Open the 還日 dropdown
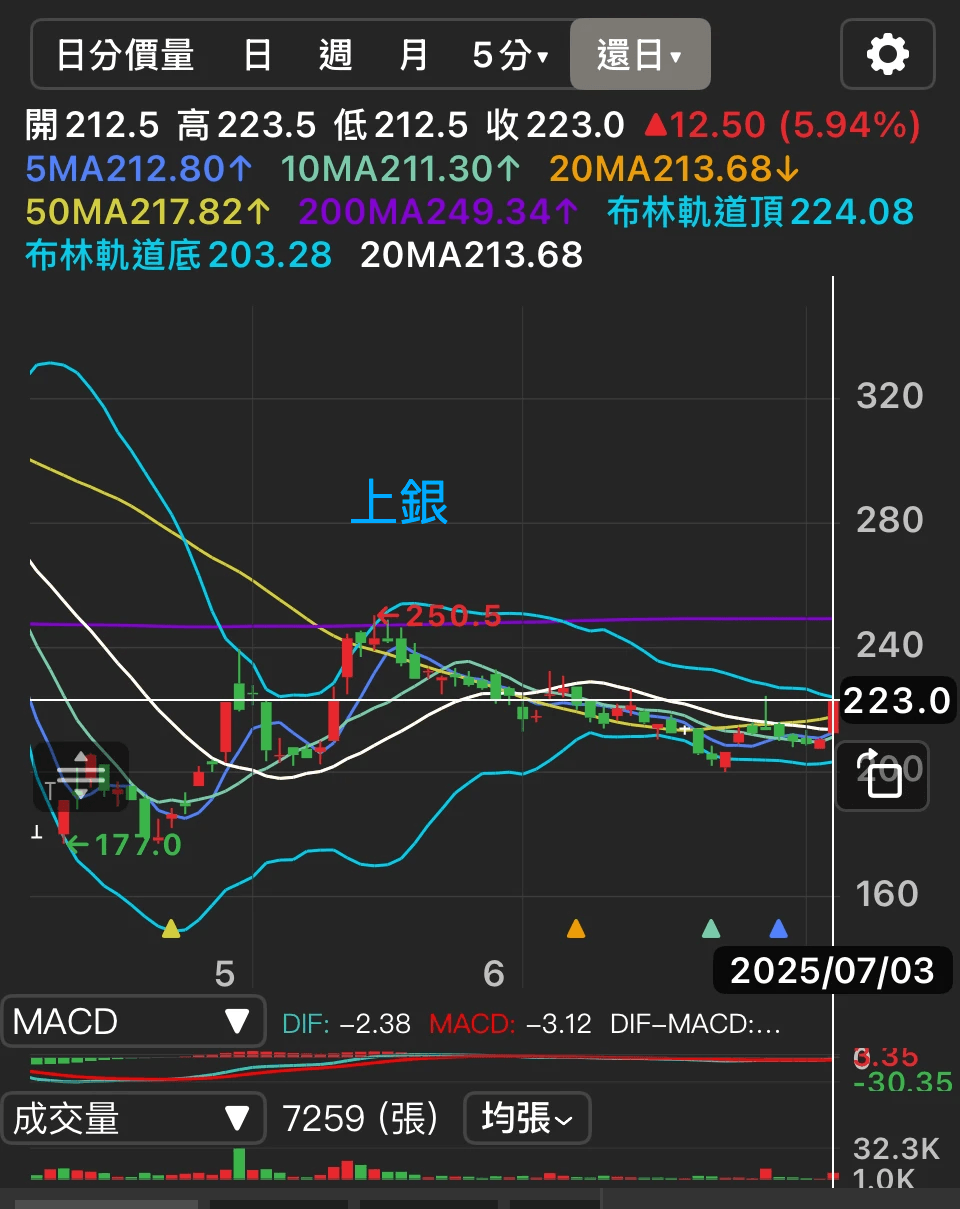This screenshot has height=1209, width=960. coord(640,55)
